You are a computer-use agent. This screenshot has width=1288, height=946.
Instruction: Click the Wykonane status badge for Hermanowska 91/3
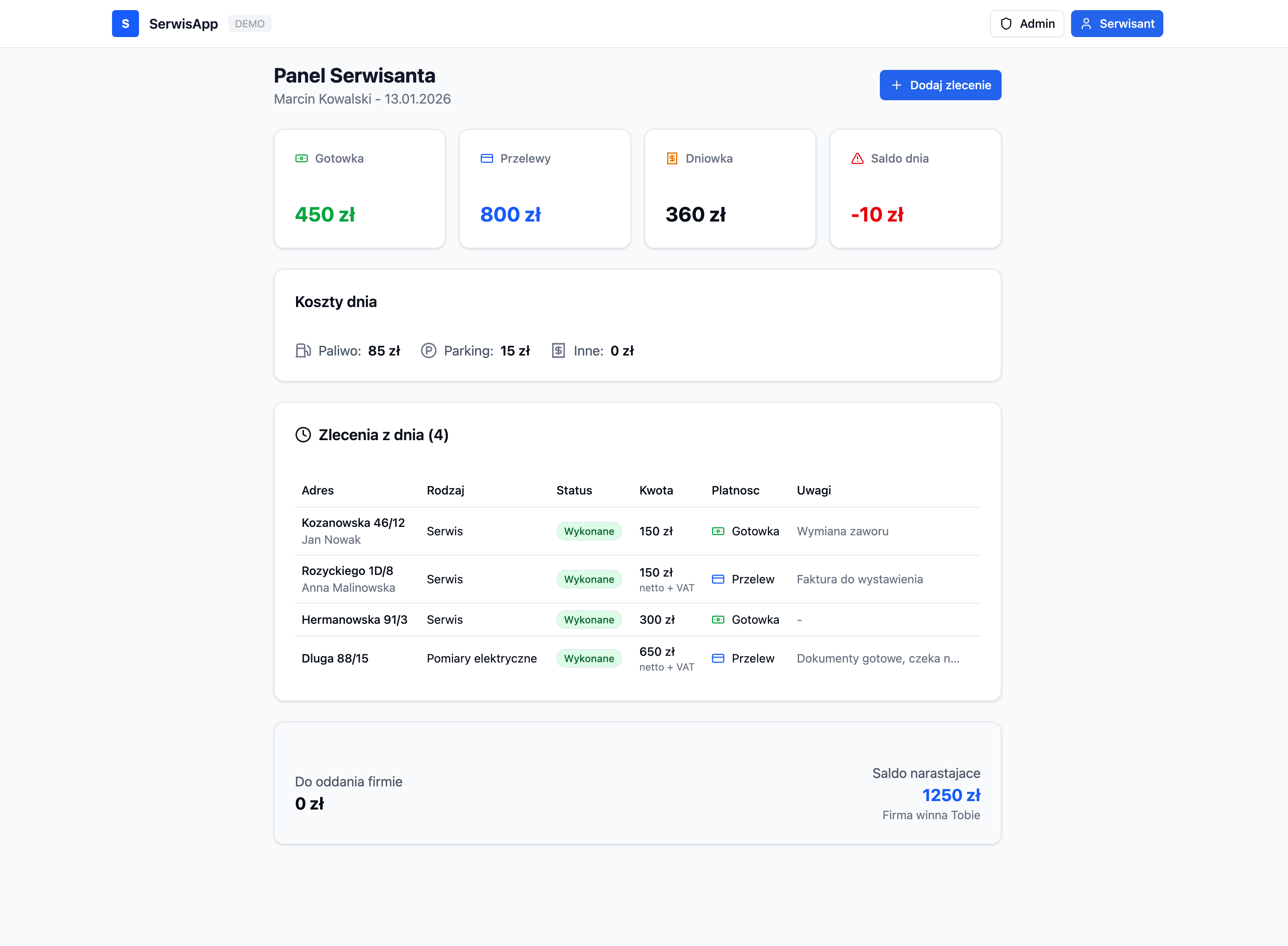589,620
